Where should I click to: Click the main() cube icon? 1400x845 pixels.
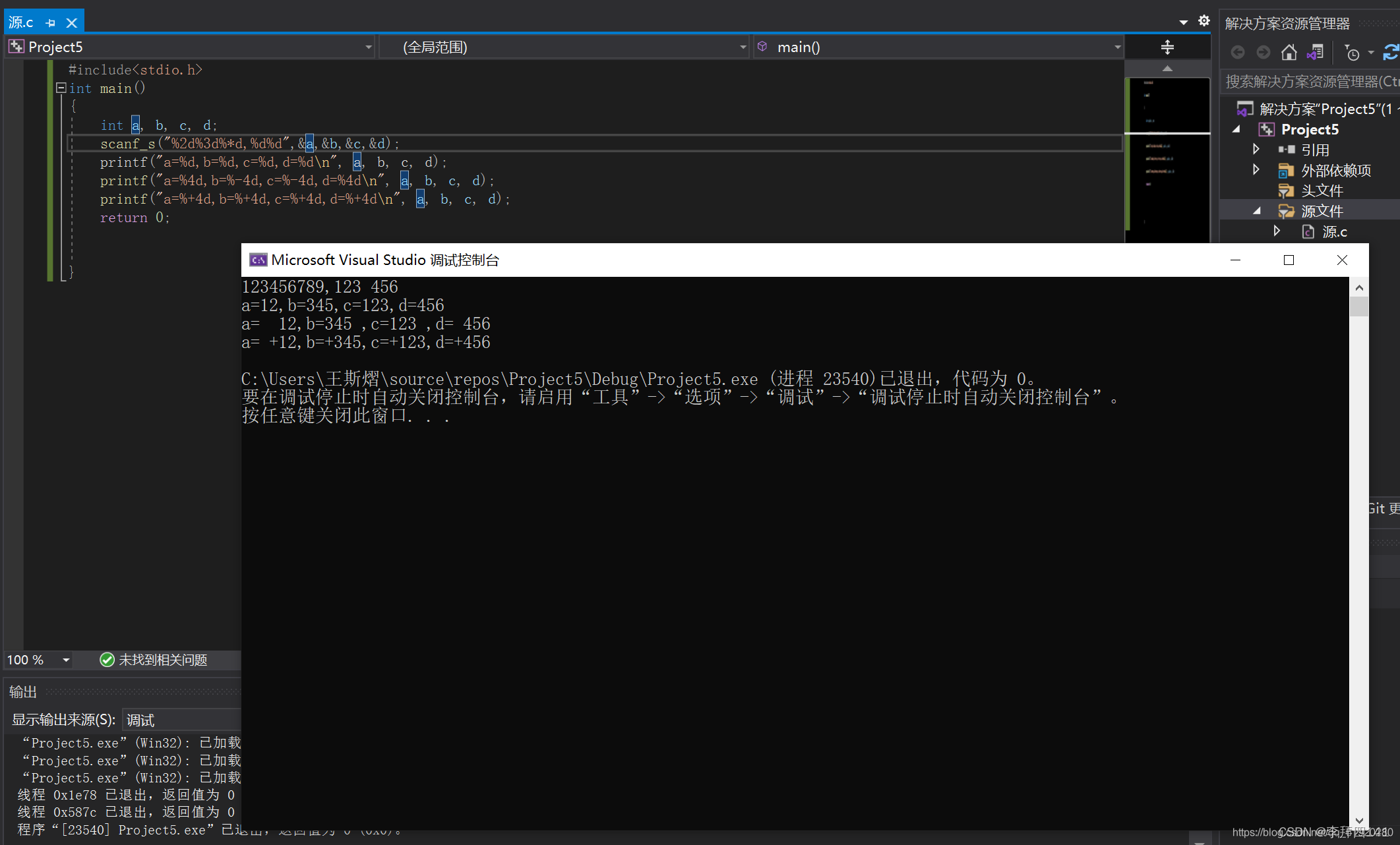[762, 46]
